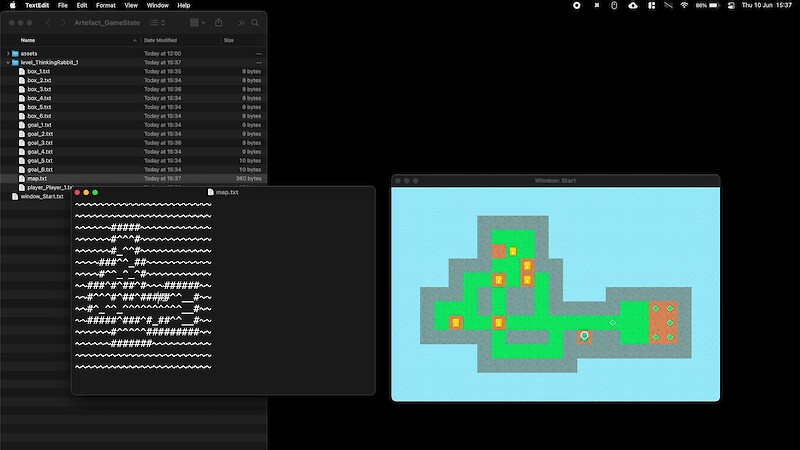
Task: Select window_Start.txt file icon
Action: tap(15, 196)
